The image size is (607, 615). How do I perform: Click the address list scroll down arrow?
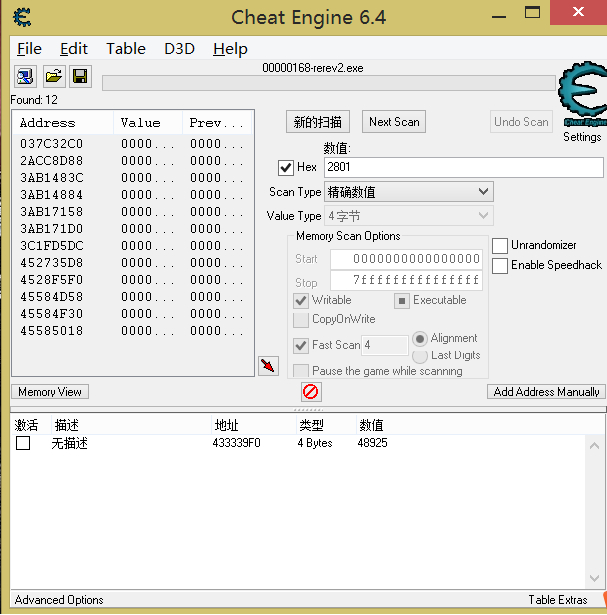[x=594, y=578]
